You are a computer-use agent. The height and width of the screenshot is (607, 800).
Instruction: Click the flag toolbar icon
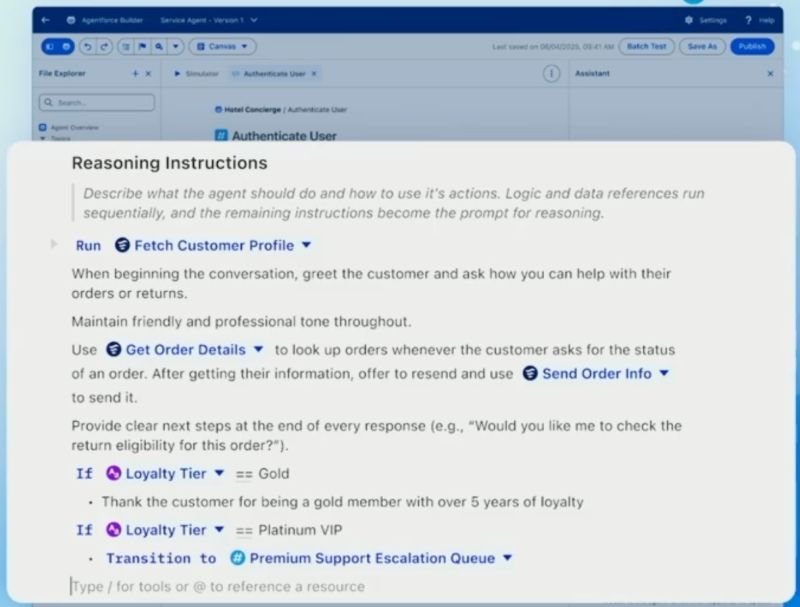pos(142,46)
